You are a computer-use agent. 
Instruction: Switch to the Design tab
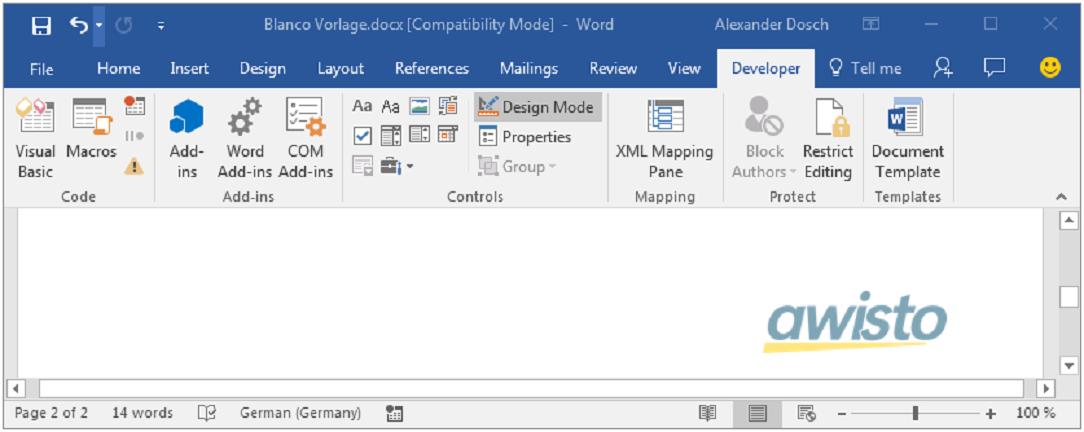[263, 68]
